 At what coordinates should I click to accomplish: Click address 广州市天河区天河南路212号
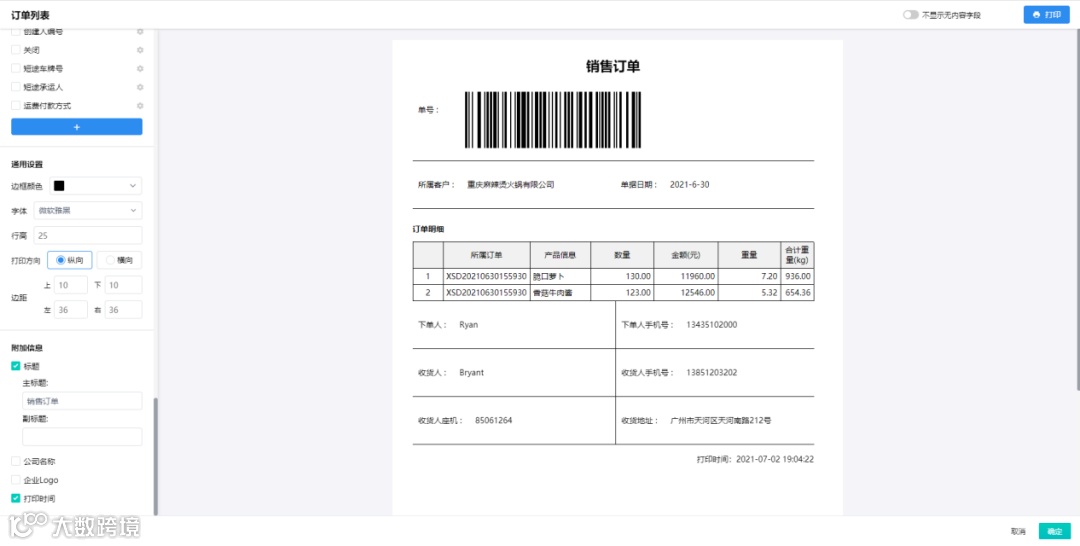coord(720,420)
